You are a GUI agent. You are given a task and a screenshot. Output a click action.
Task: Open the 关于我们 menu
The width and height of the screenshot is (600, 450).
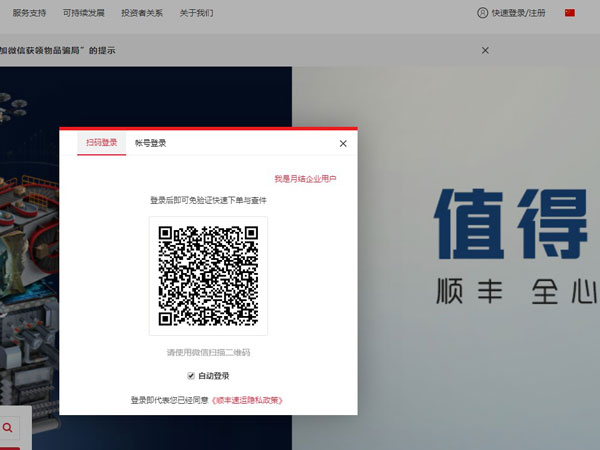195,13
